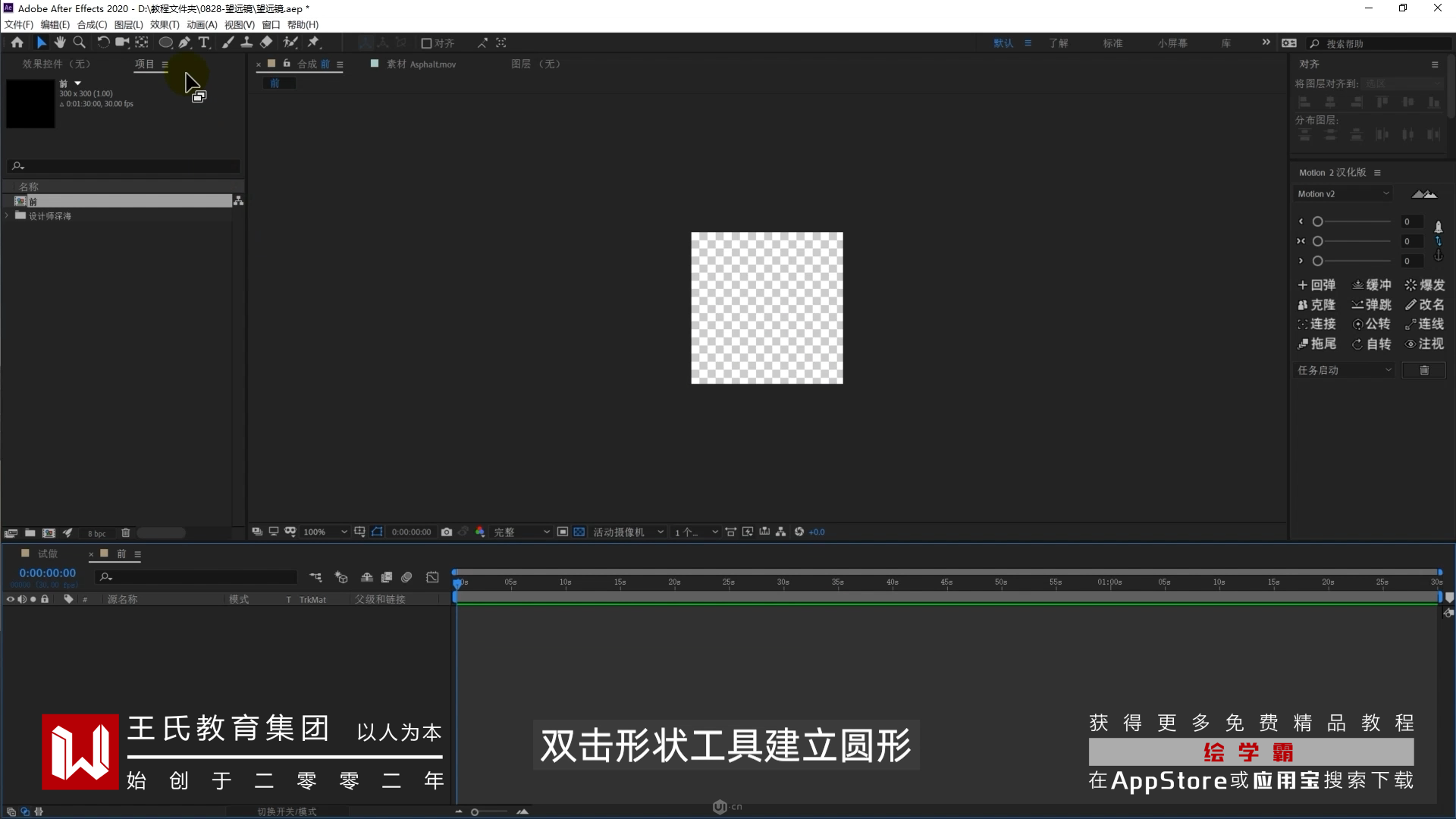Screen dimensions: 1456x819
Task: Select the Zoom magnifier tool
Action: (x=79, y=42)
